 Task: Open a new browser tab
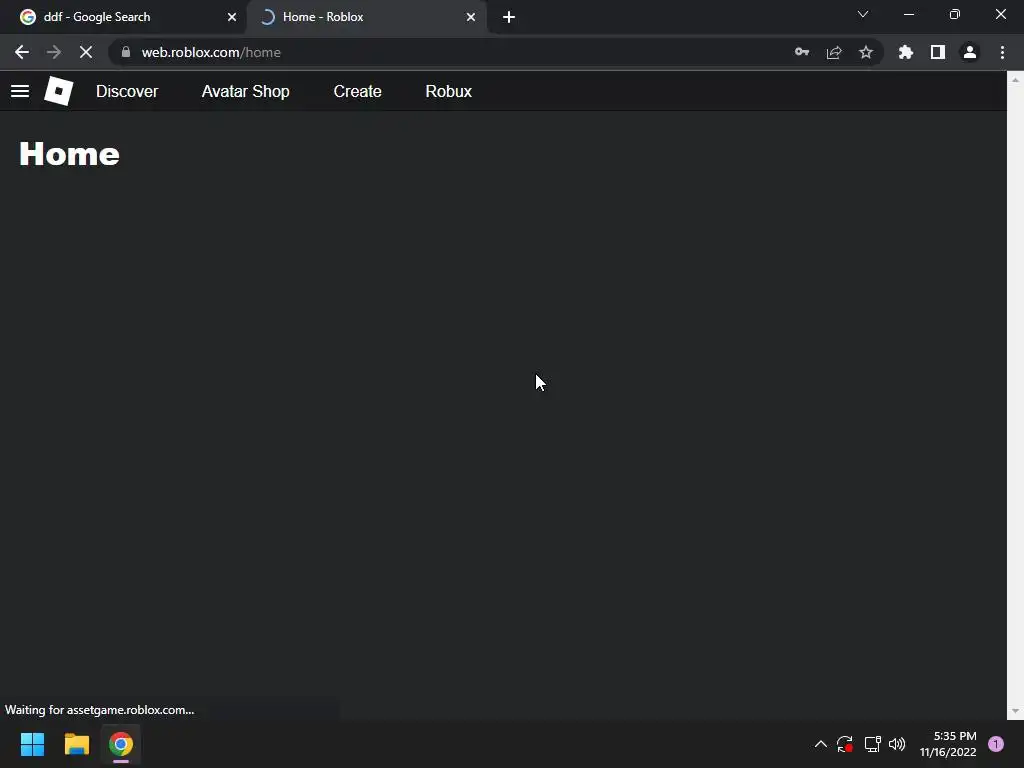509,17
